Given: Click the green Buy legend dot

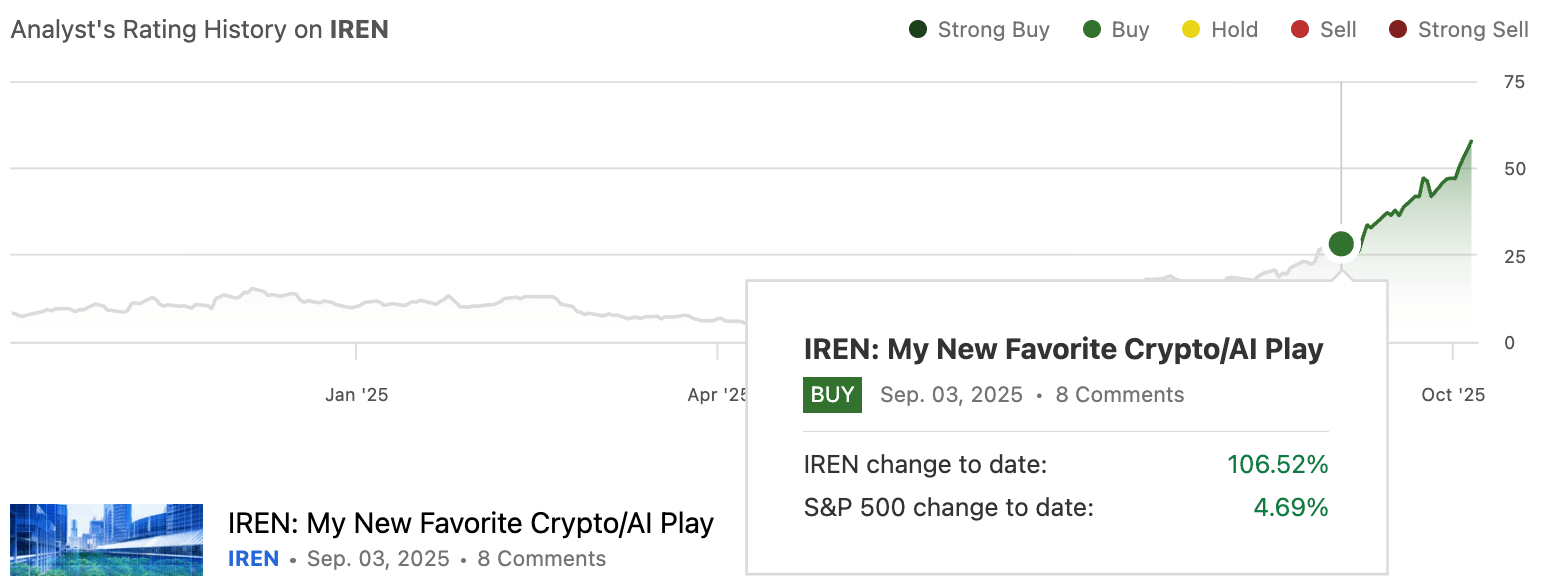Looking at the screenshot, I should [x=1092, y=29].
